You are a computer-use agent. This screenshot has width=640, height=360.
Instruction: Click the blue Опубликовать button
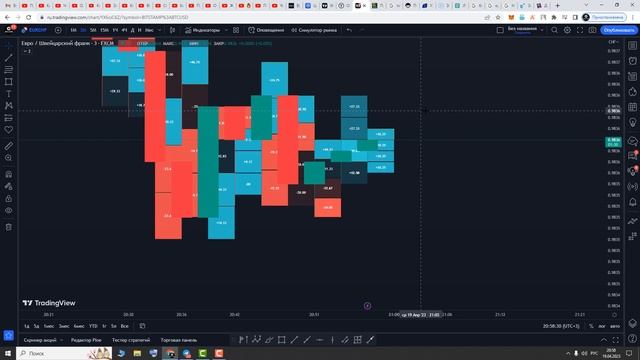coord(619,30)
